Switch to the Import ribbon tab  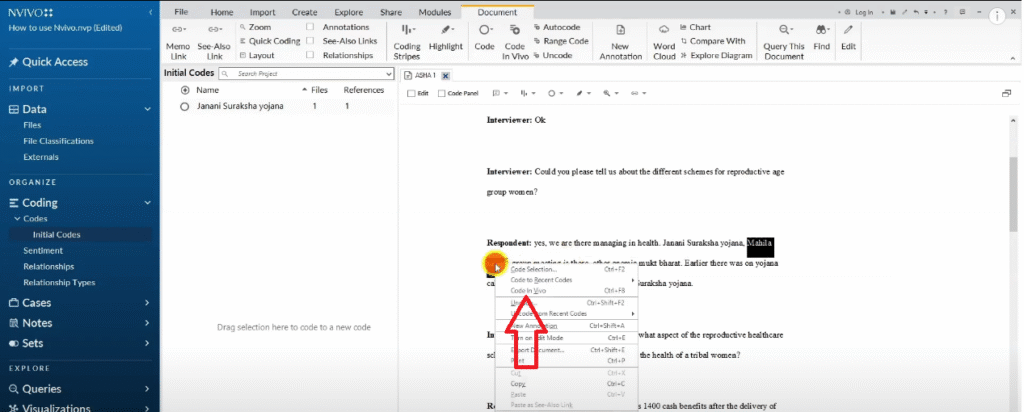263,12
